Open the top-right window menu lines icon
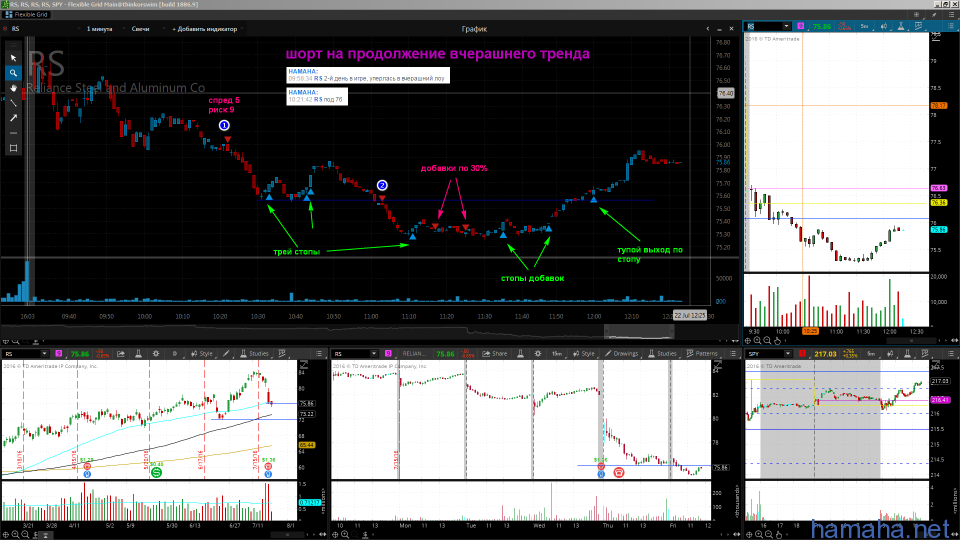 pyautogui.click(x=951, y=15)
